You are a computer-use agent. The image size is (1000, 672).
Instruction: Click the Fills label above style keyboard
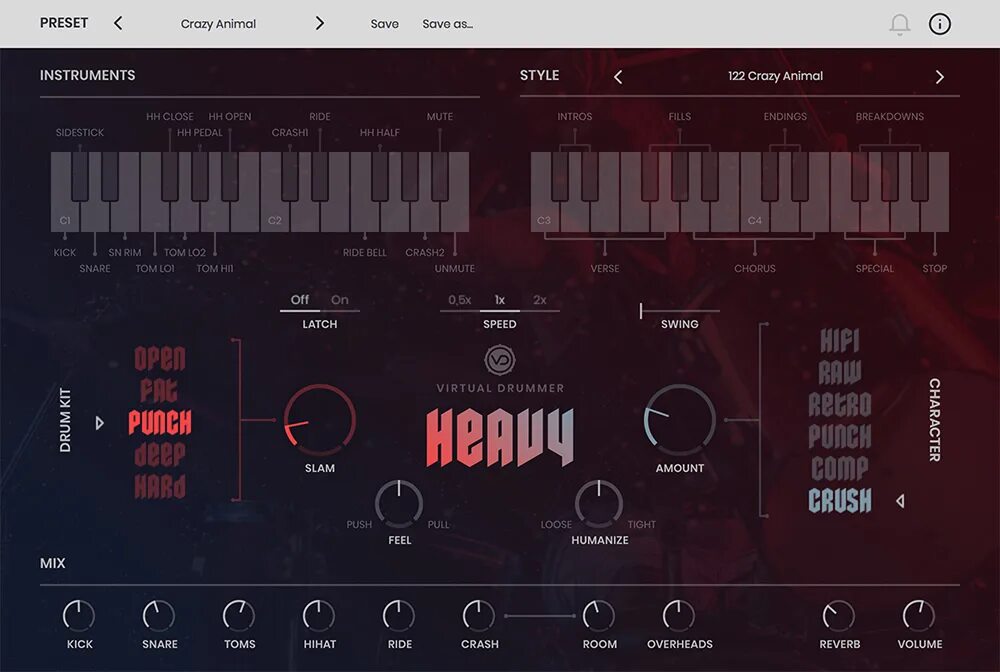[x=680, y=117]
